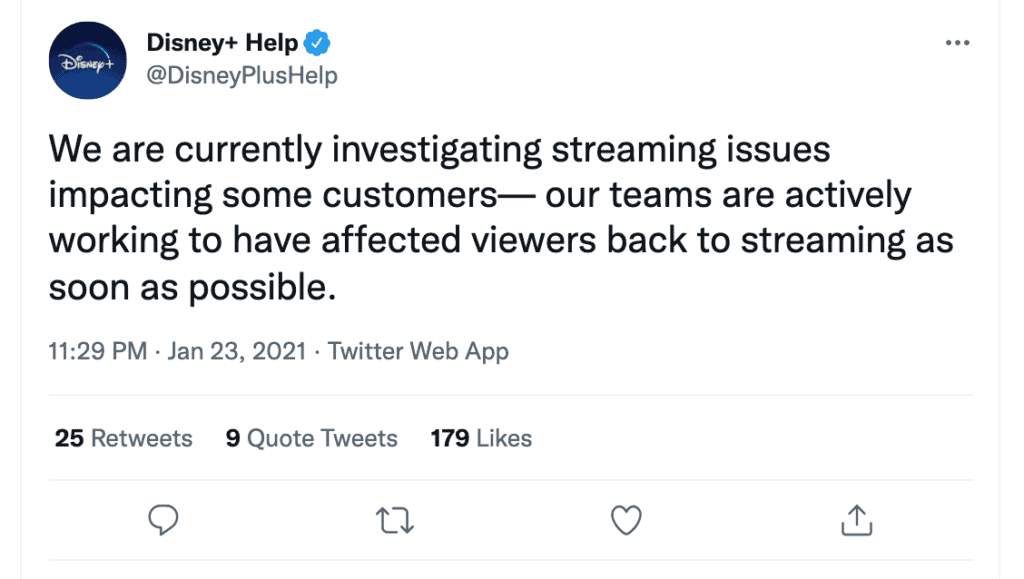Like the tweet with the heart icon

[x=626, y=520]
